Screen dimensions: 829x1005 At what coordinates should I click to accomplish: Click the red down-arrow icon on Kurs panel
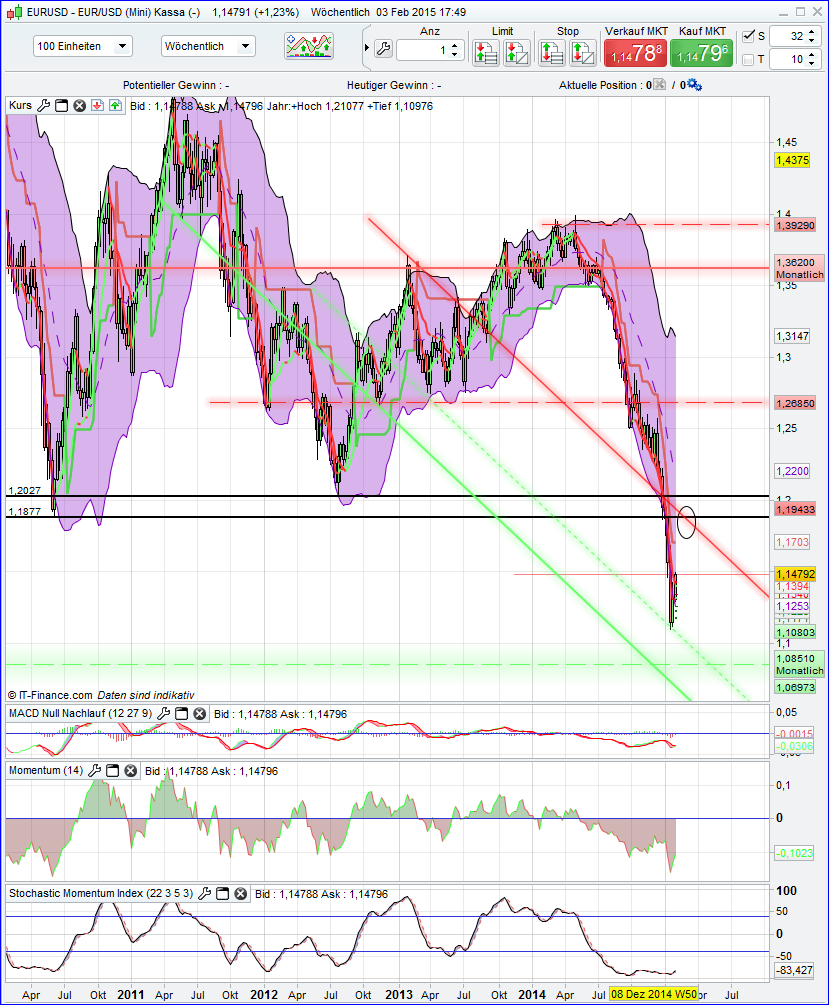pos(97,105)
